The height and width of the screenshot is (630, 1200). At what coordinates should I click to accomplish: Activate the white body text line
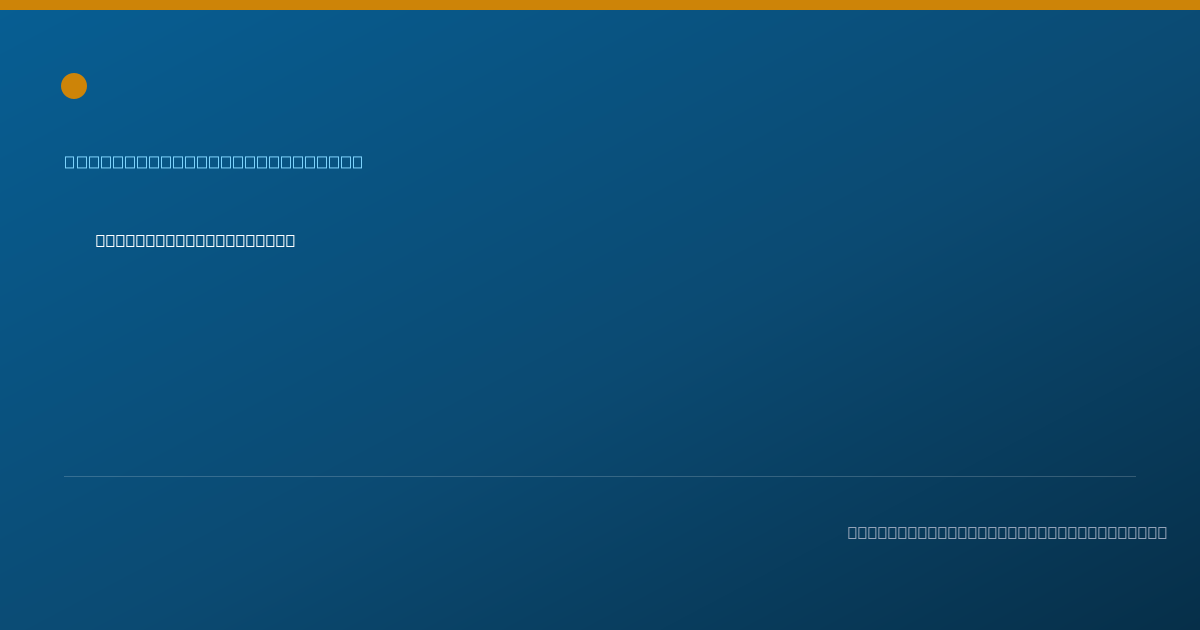195,240
